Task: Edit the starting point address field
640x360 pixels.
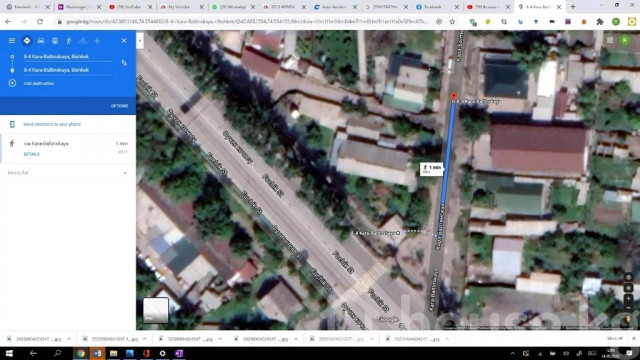Action: coord(67,57)
